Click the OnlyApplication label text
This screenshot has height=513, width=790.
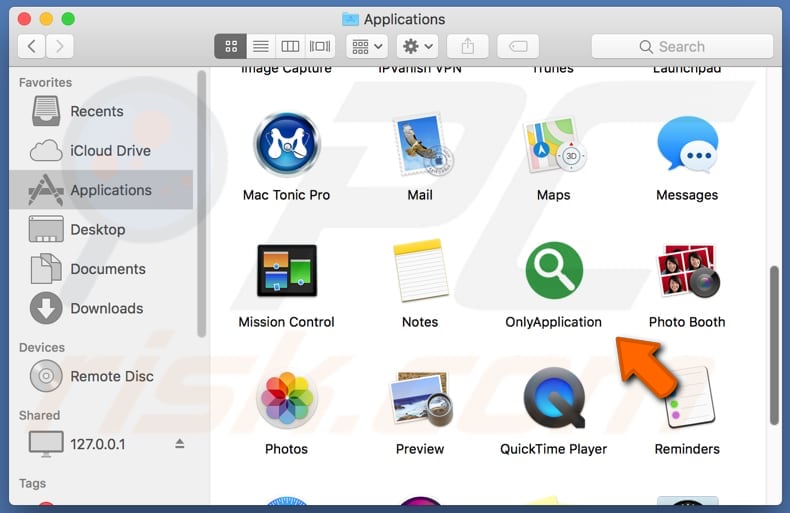coord(553,322)
